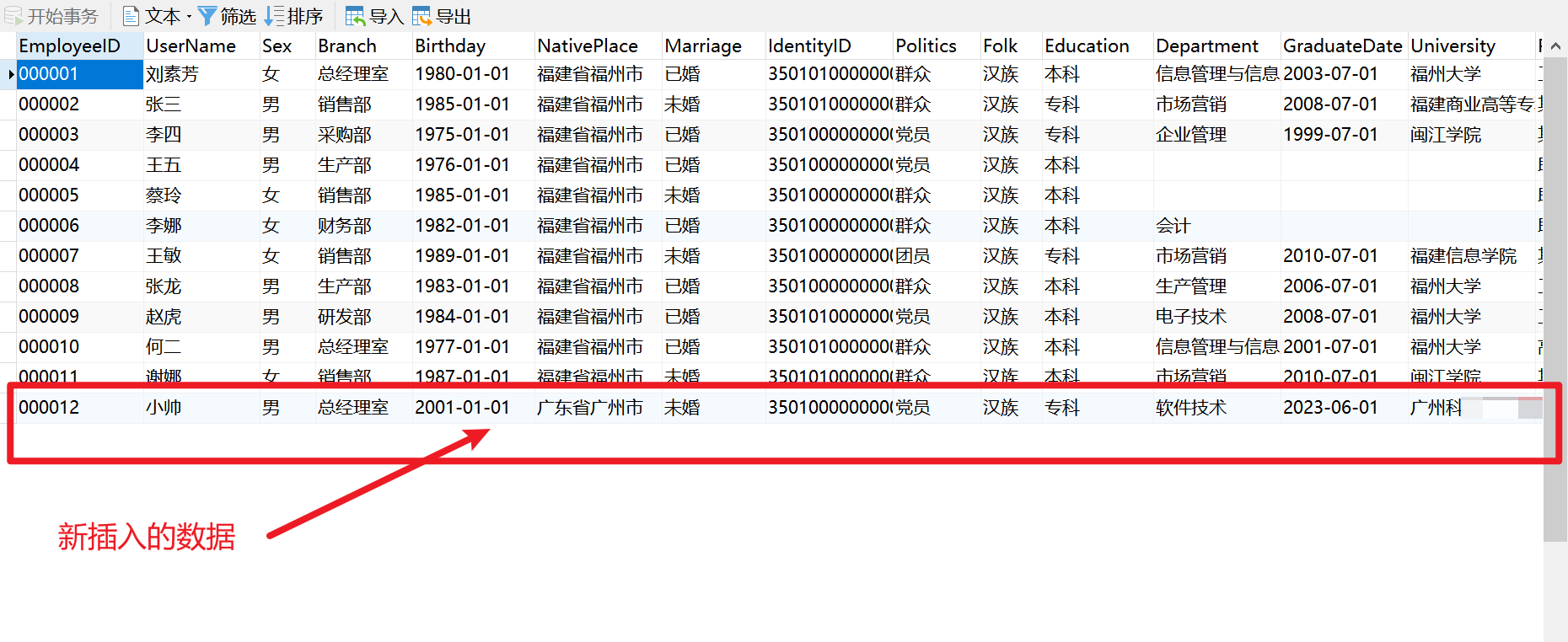Click username cell 李四
This screenshot has height=642, width=1568.
click(201, 135)
